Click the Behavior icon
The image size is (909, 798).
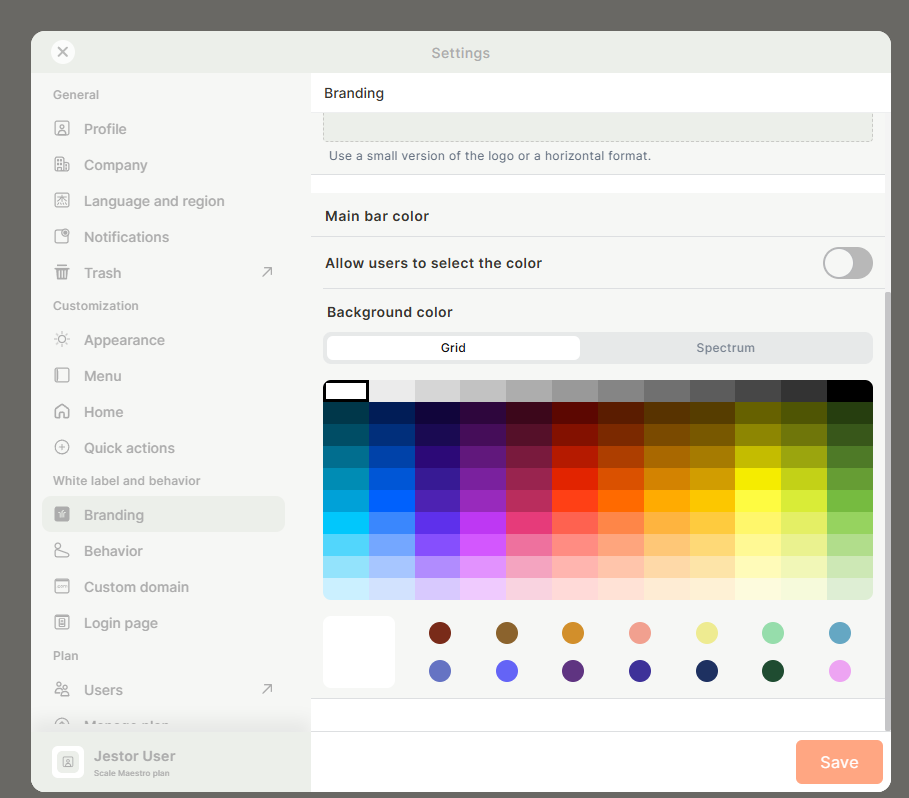click(62, 550)
